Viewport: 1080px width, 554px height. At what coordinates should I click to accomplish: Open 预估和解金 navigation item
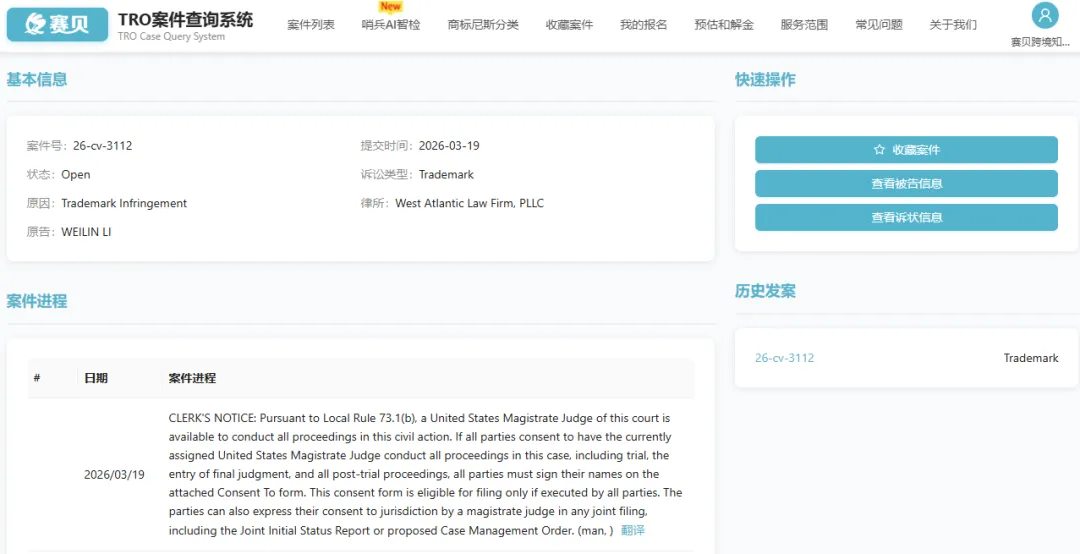[724, 25]
